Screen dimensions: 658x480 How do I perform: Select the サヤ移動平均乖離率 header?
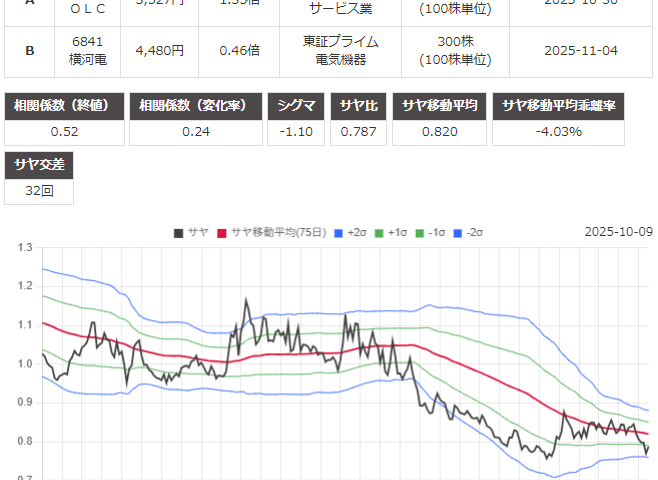pyautogui.click(x=558, y=106)
